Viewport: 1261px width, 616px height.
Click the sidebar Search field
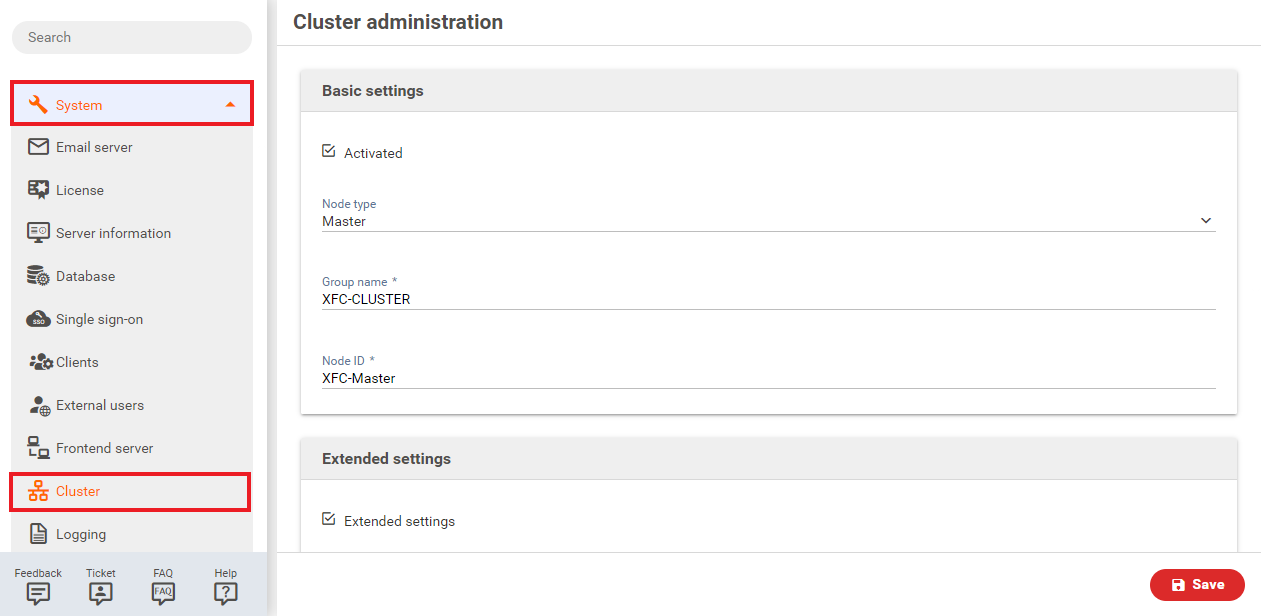pyautogui.click(x=132, y=38)
